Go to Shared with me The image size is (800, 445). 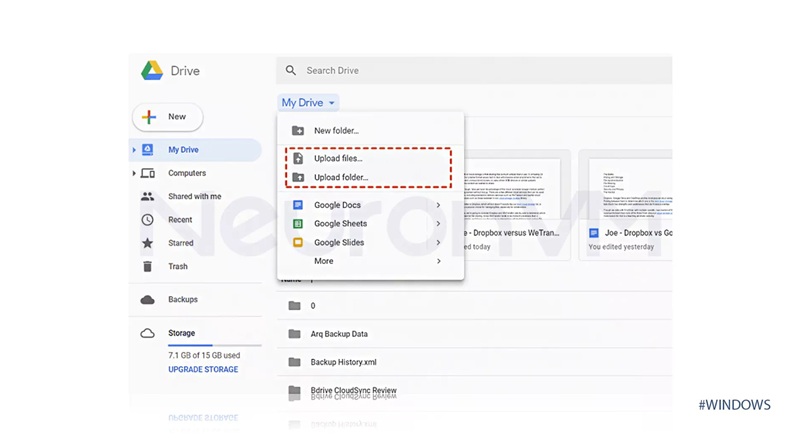pos(195,196)
